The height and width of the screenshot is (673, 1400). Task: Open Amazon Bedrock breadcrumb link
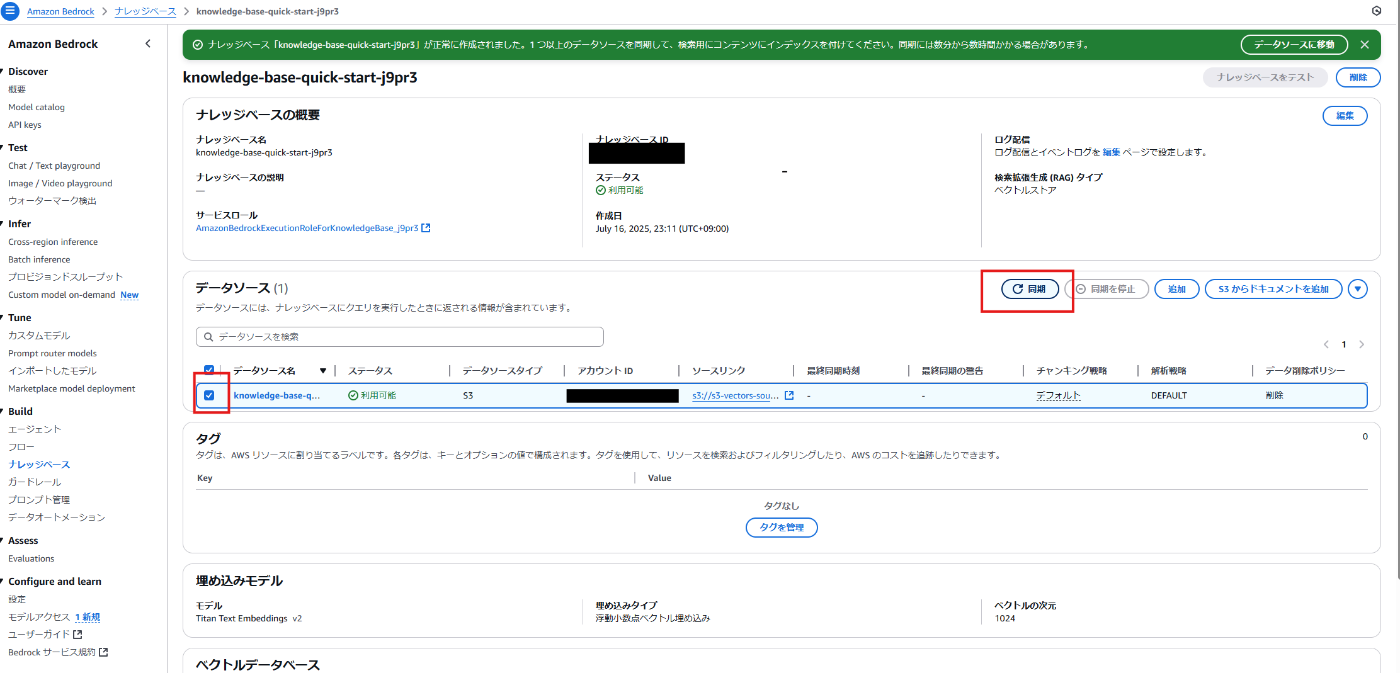pyautogui.click(x=60, y=11)
